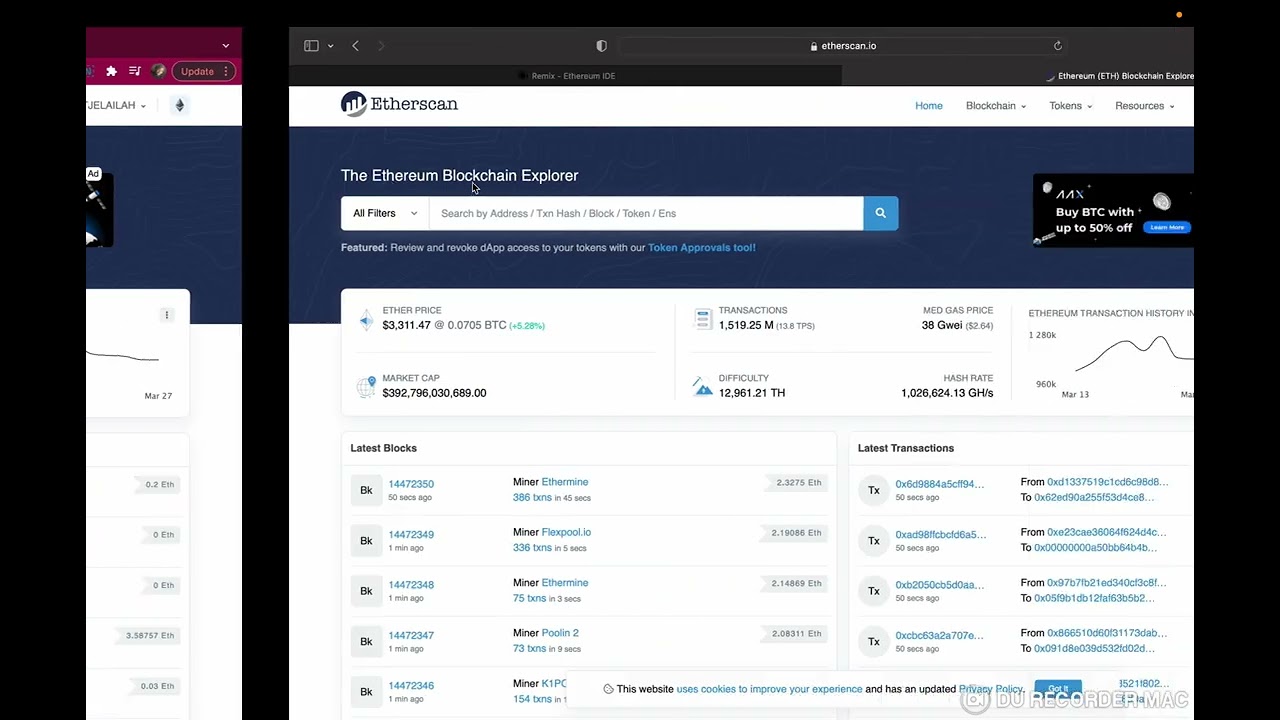The width and height of the screenshot is (1280, 720).
Task: Open Privacy Policy link in cookie banner
Action: [991, 689]
